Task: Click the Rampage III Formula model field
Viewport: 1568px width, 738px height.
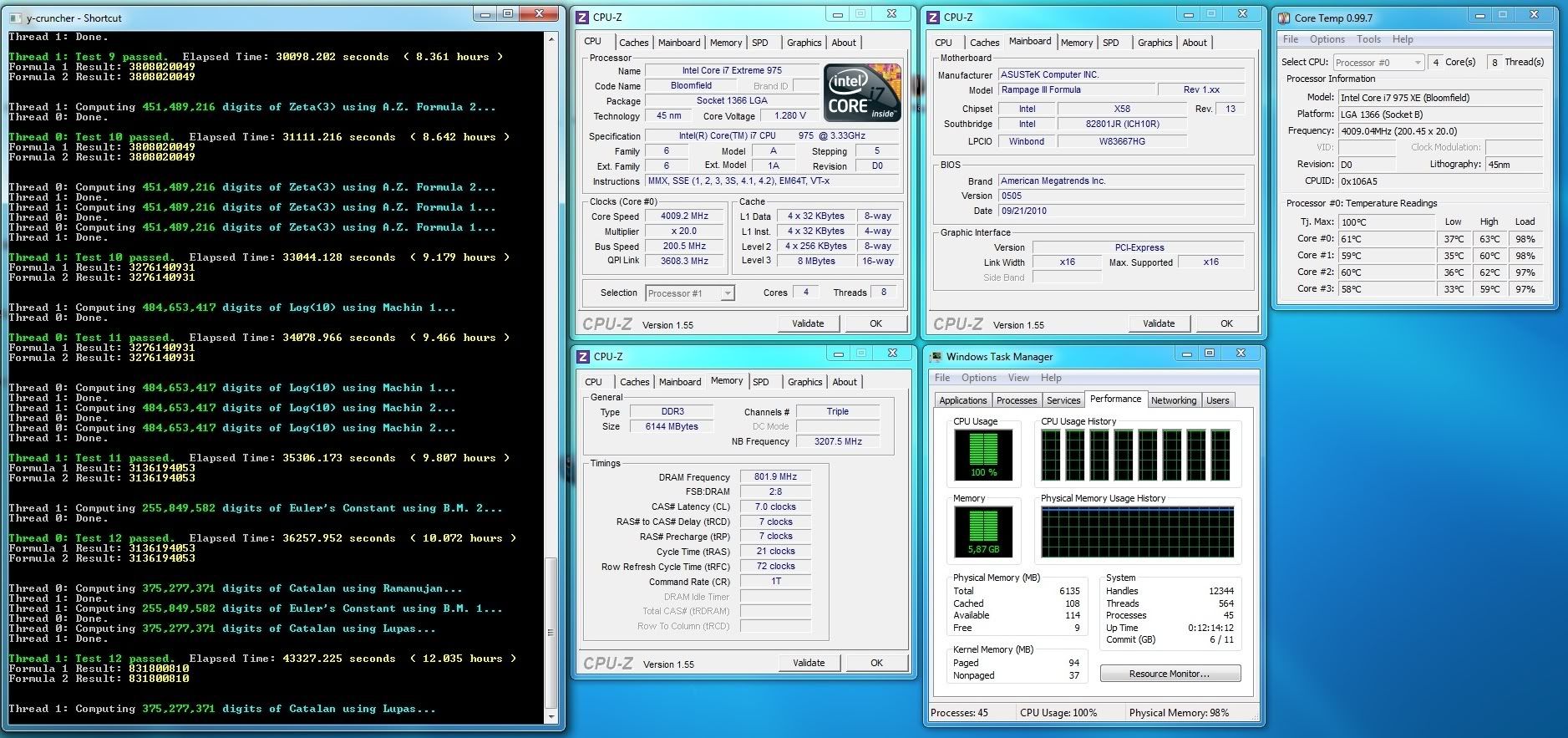Action: pos(1077,89)
